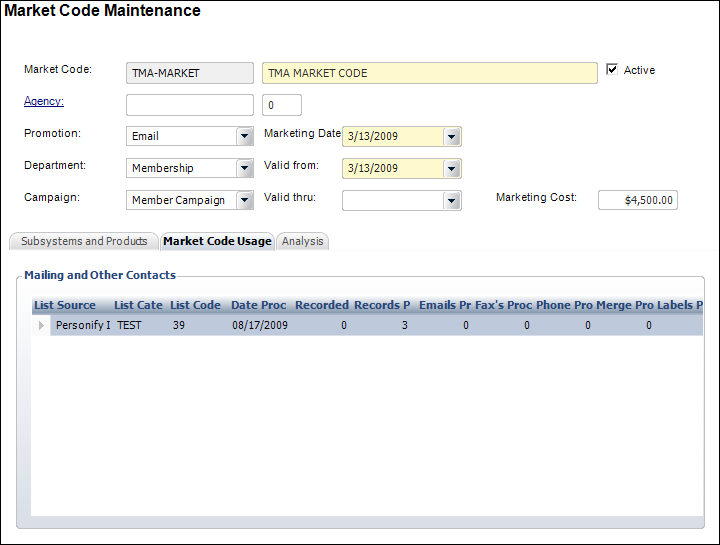The image size is (720, 545).
Task: Toggle the Active checkbox
Action: point(612,69)
